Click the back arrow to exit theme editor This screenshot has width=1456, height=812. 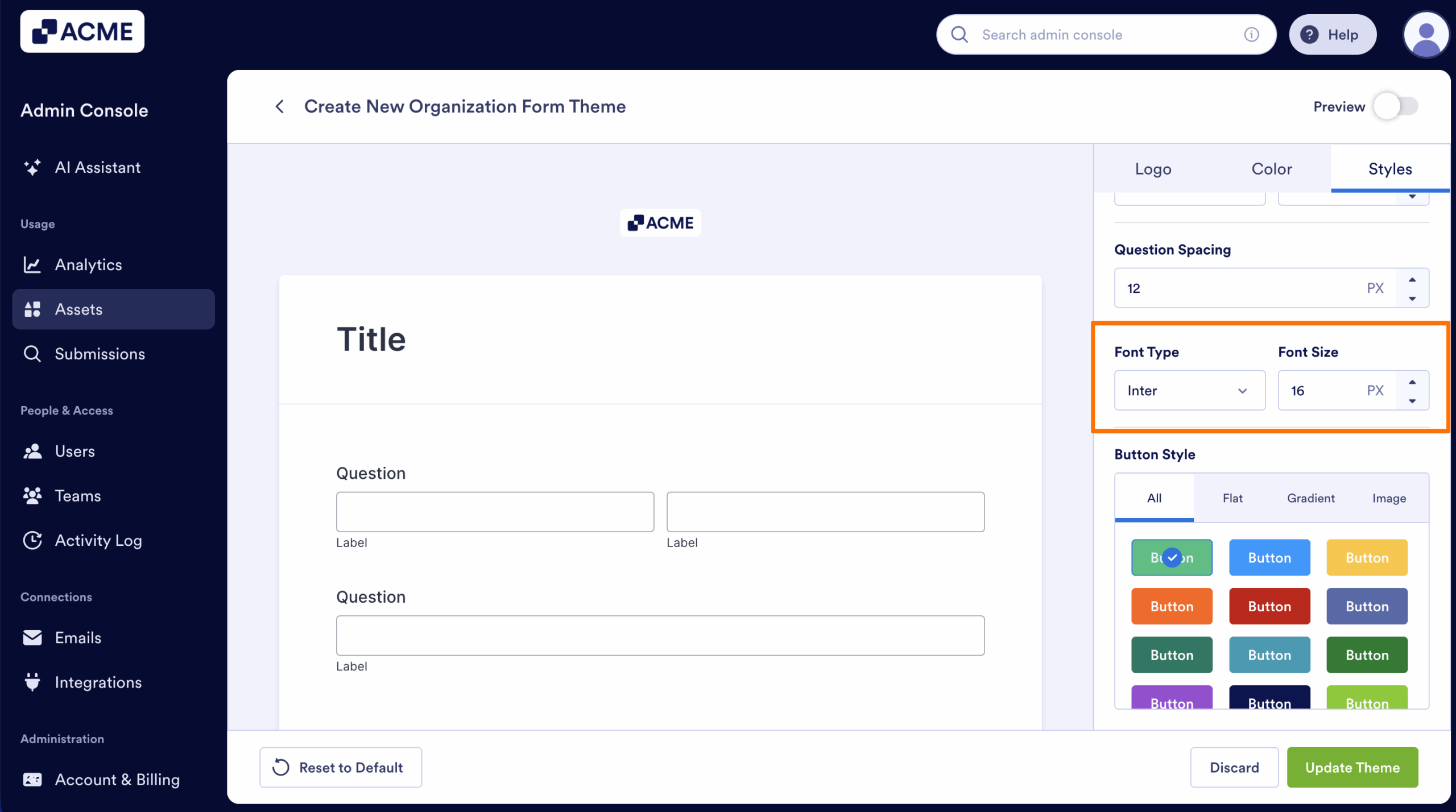pos(280,106)
